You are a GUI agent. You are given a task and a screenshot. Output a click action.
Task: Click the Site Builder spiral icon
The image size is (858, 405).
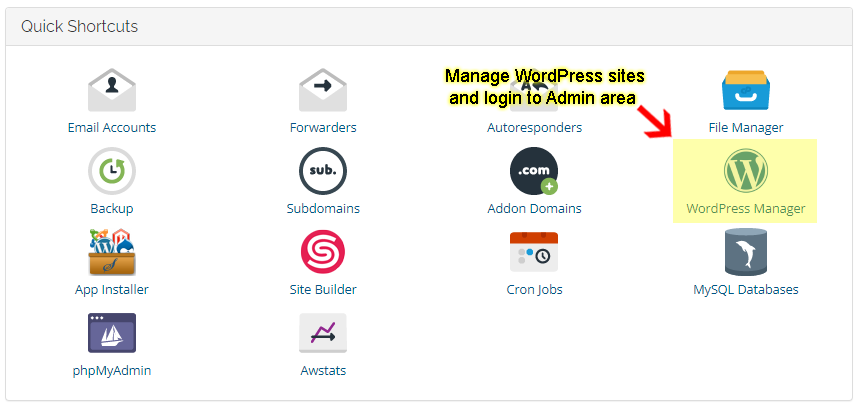pos(323,252)
